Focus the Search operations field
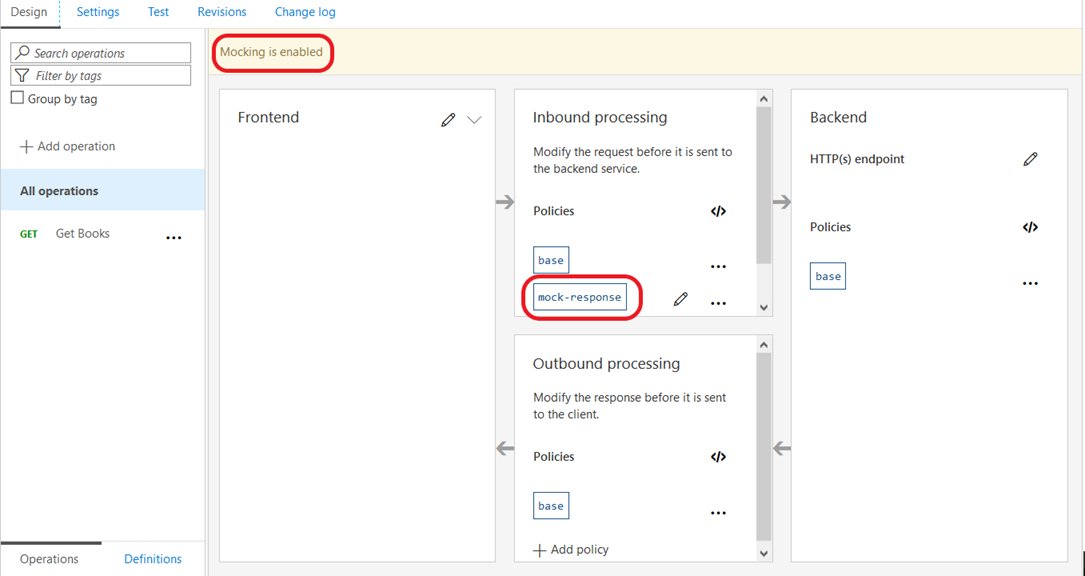The width and height of the screenshot is (1085, 576). pos(101,53)
